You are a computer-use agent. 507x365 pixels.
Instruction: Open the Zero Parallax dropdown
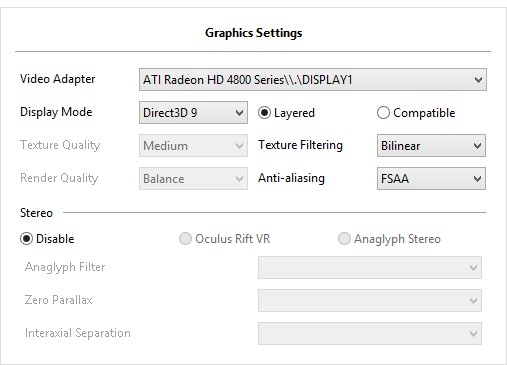(x=370, y=300)
